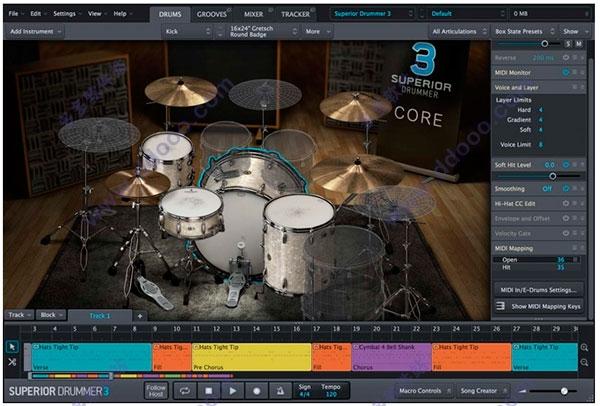Select the left rack tom

167,157
